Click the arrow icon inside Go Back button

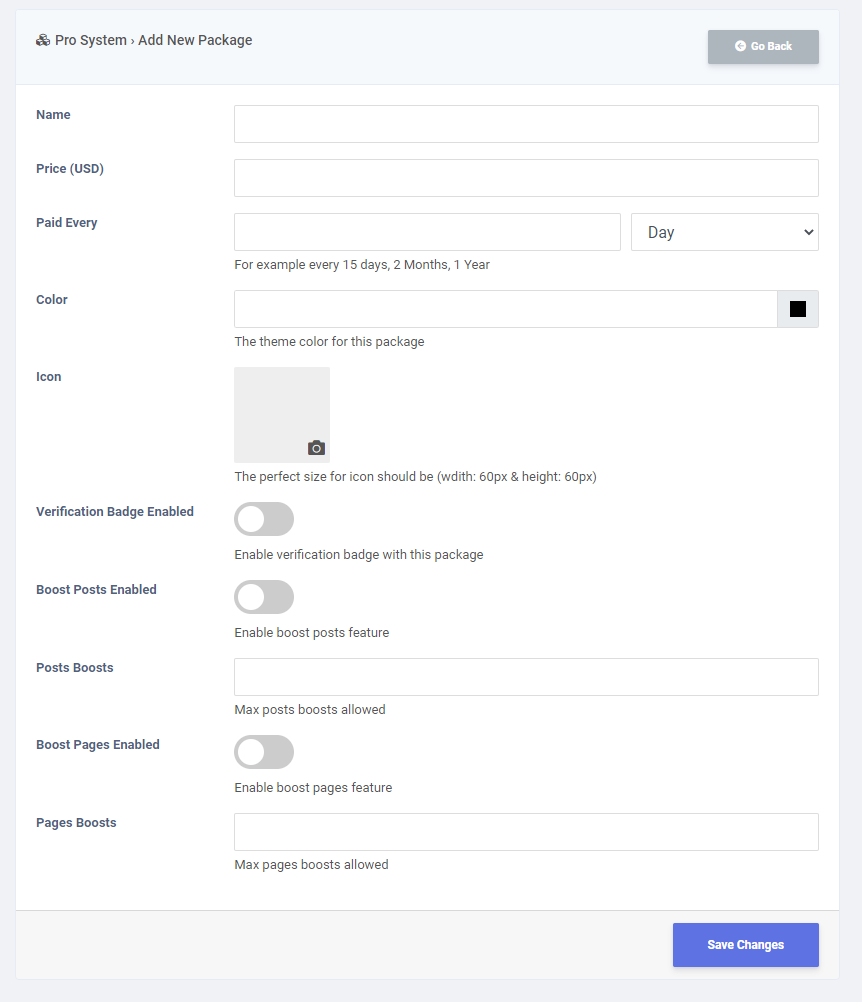[741, 46]
